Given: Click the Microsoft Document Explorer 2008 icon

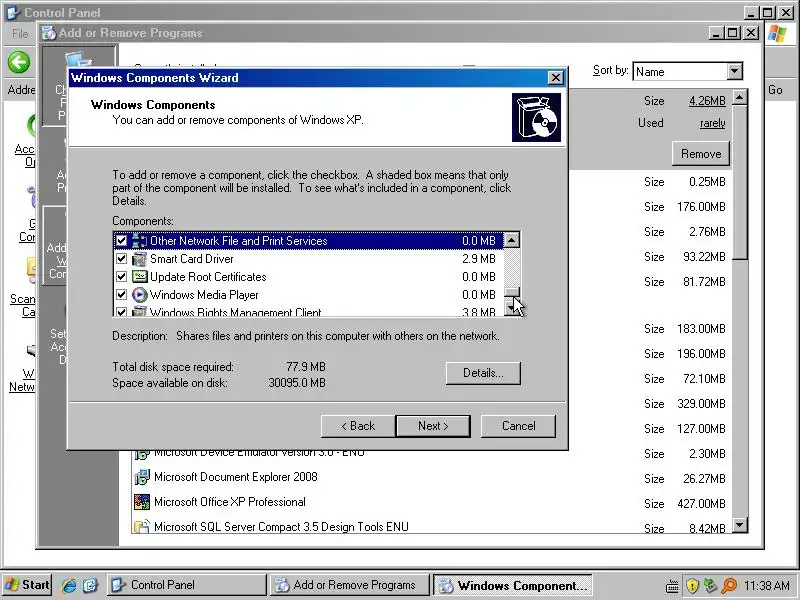Looking at the screenshot, I should click(142, 477).
